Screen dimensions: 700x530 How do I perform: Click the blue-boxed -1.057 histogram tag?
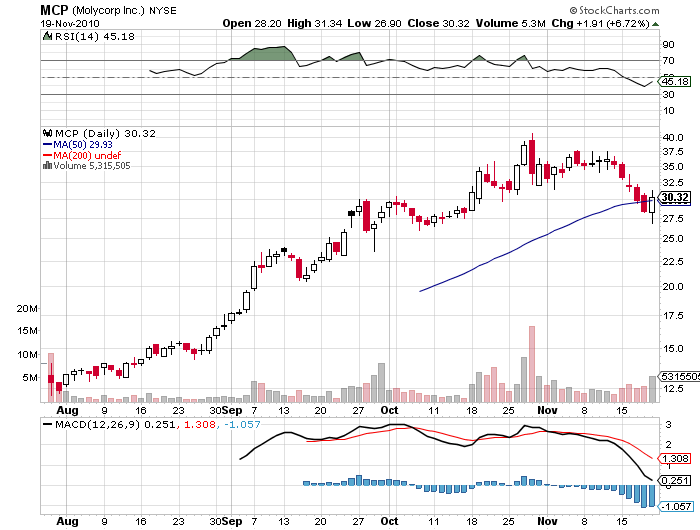coord(676,507)
